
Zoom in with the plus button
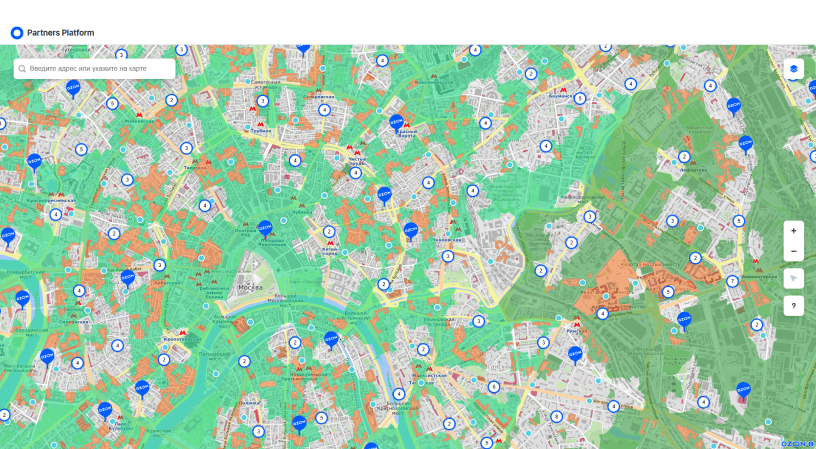pyautogui.click(x=793, y=231)
